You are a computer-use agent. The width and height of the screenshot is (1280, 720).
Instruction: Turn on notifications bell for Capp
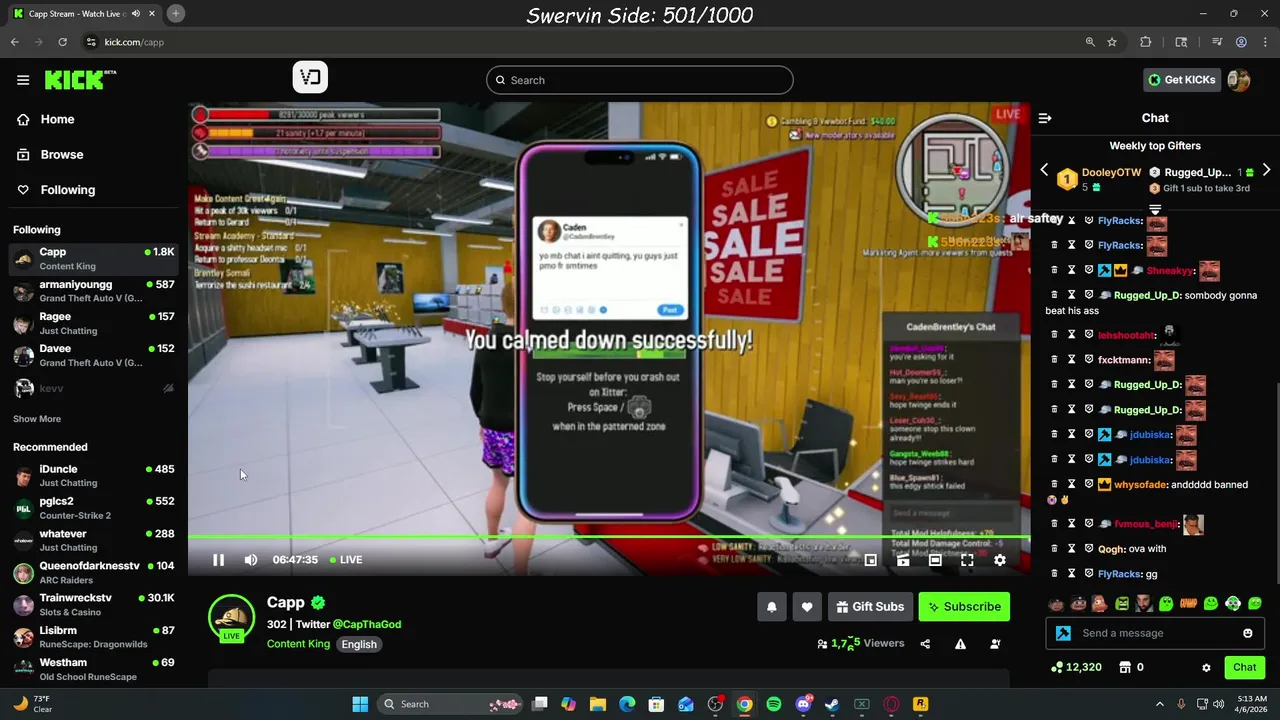click(772, 606)
